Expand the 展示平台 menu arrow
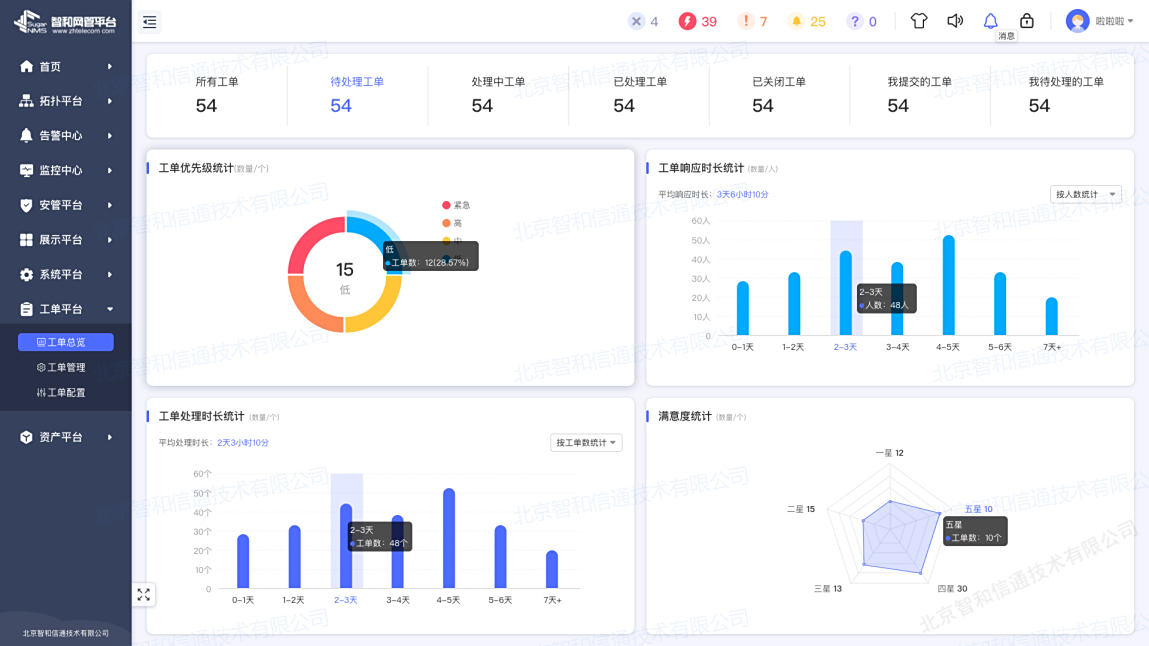The image size is (1149, 646). coord(110,240)
